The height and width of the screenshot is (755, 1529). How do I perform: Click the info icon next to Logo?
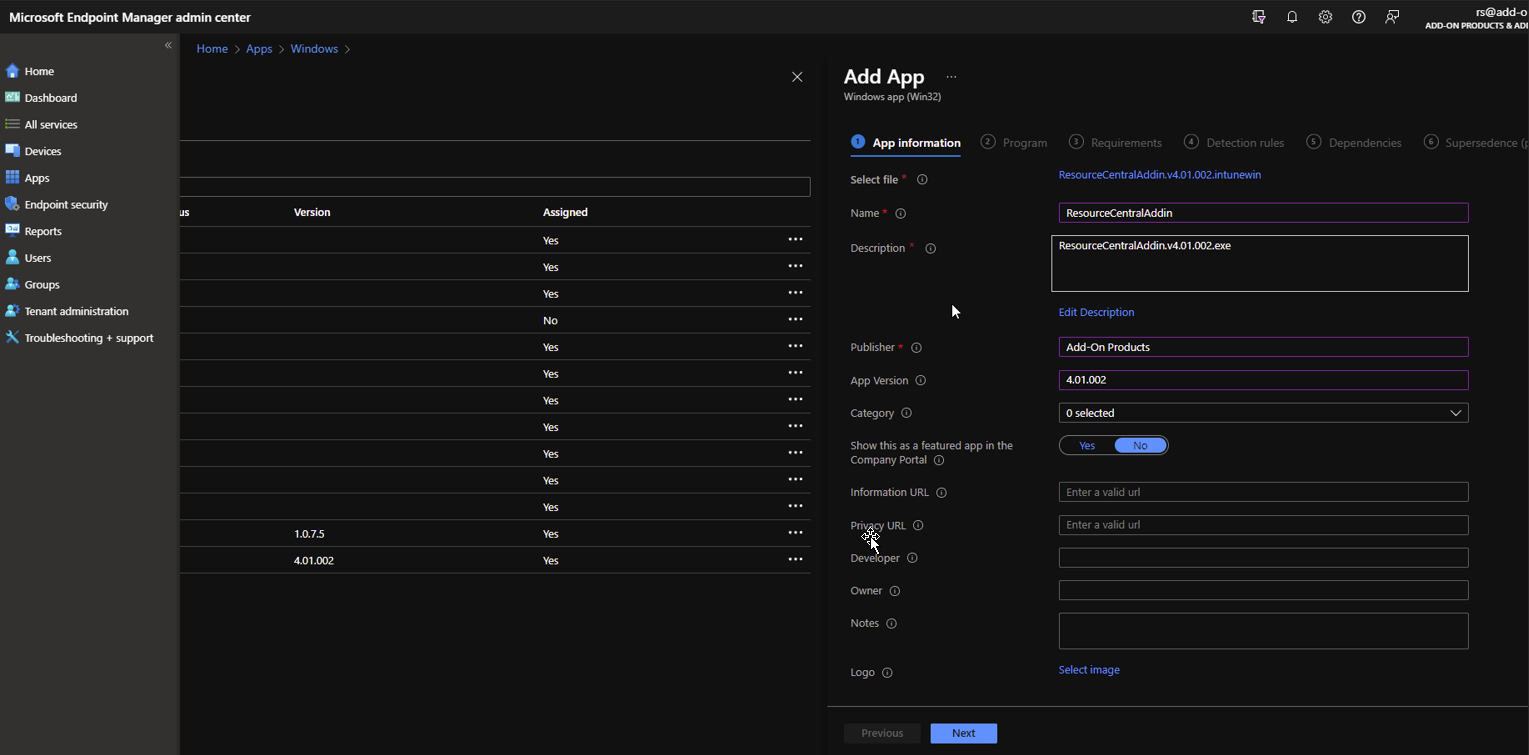point(887,673)
